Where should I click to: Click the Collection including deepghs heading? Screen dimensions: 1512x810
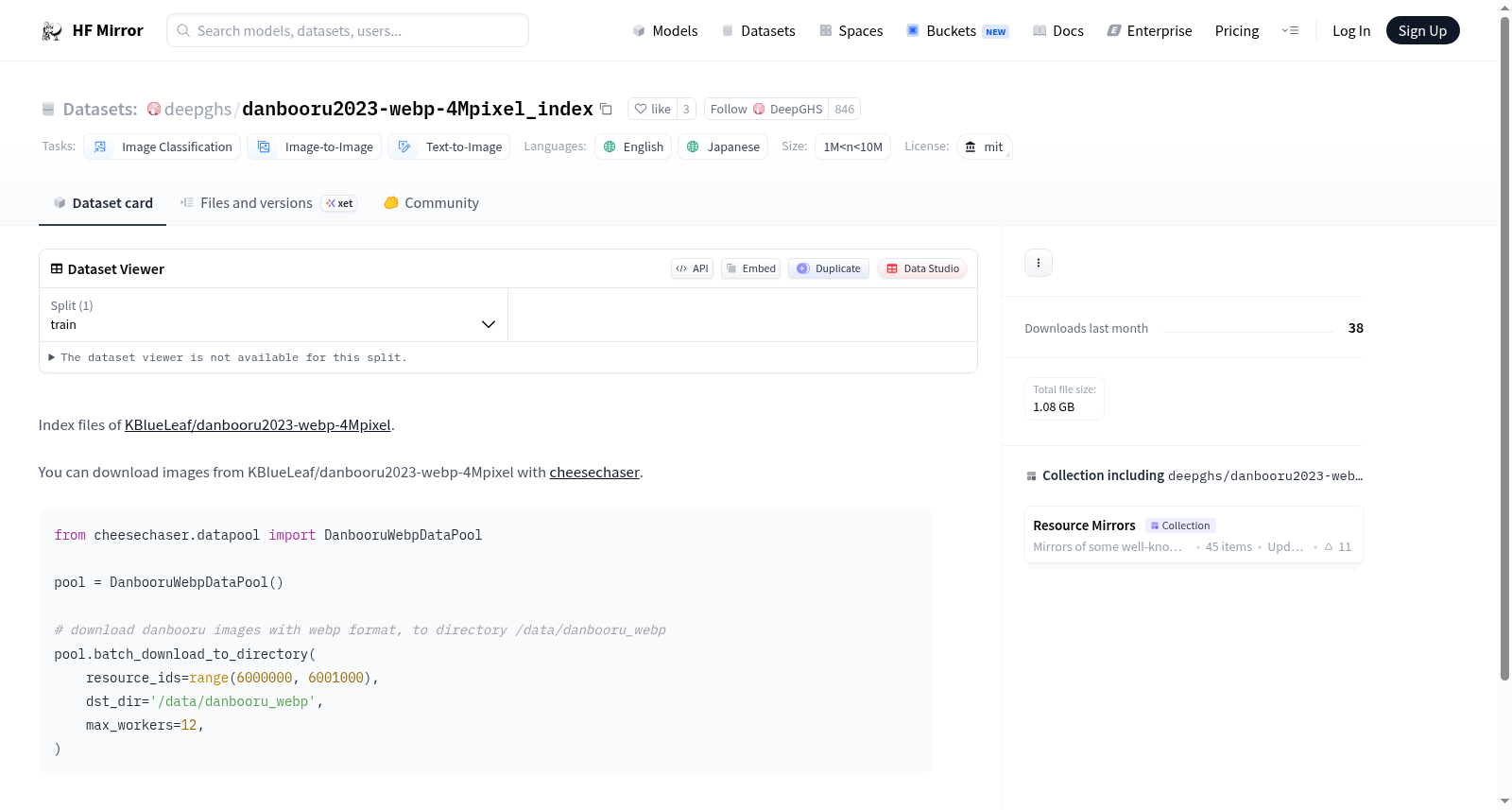(1195, 476)
